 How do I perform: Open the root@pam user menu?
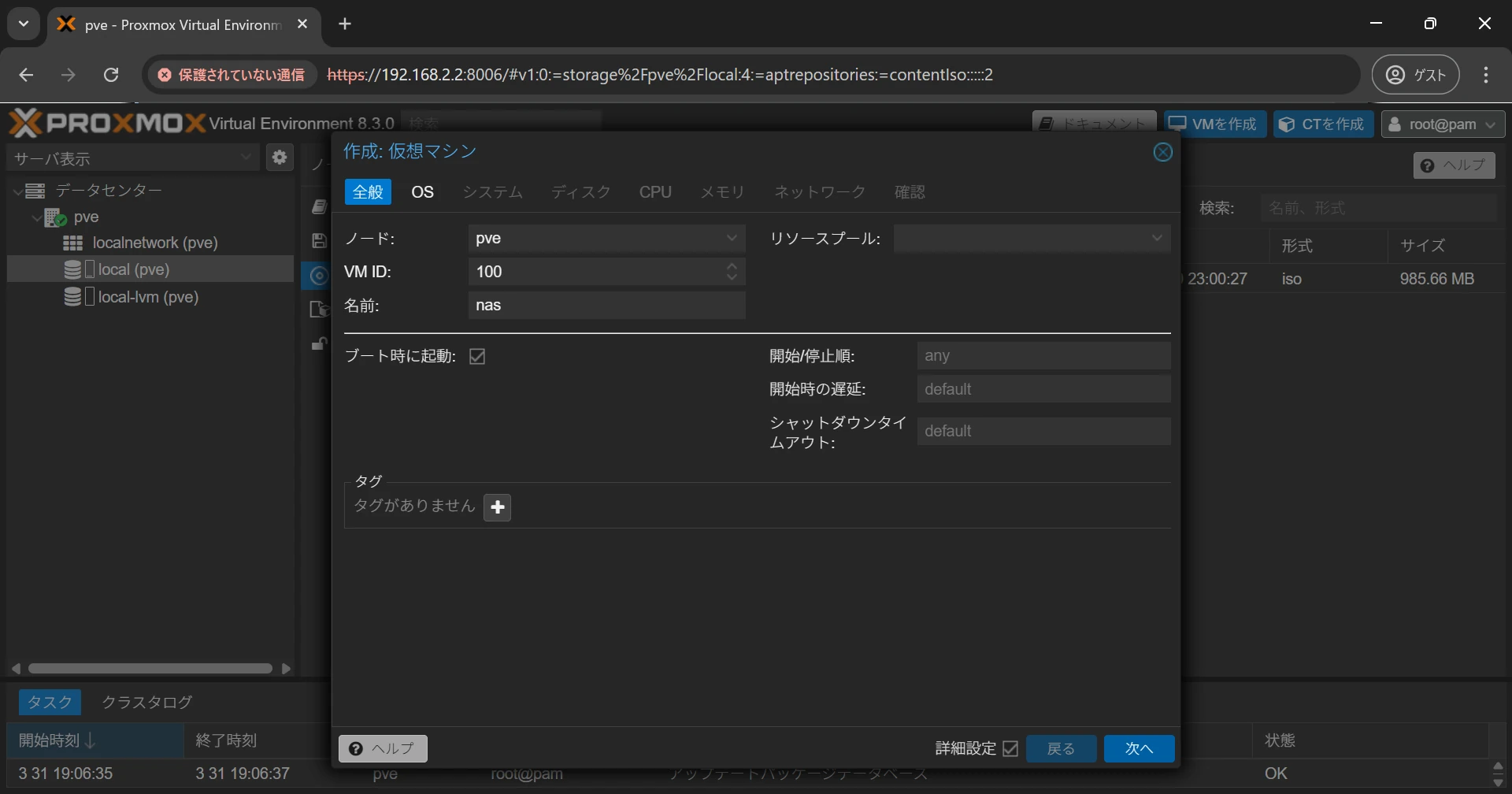pyautogui.click(x=1443, y=124)
